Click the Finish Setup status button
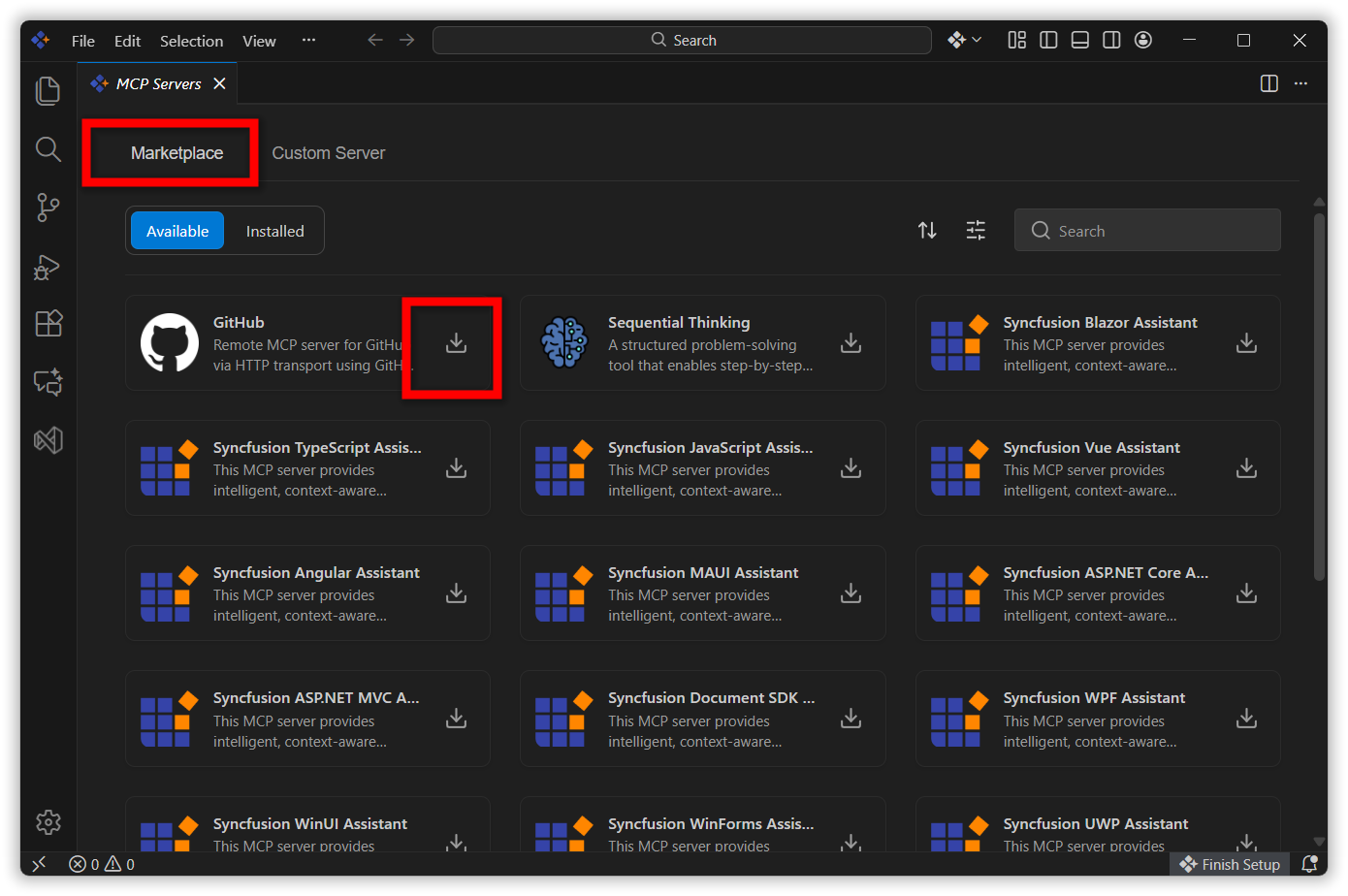Image resolution: width=1348 pixels, height=896 pixels. (x=1230, y=864)
